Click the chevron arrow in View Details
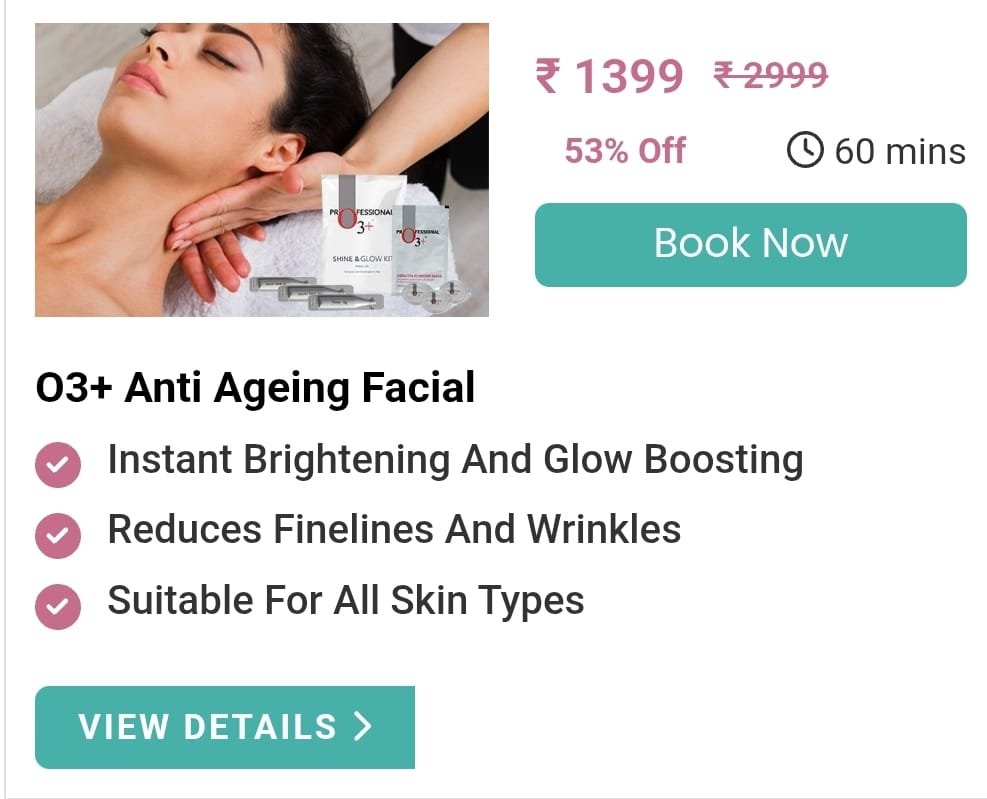Image resolution: width=987 pixels, height=799 pixels. (x=363, y=726)
